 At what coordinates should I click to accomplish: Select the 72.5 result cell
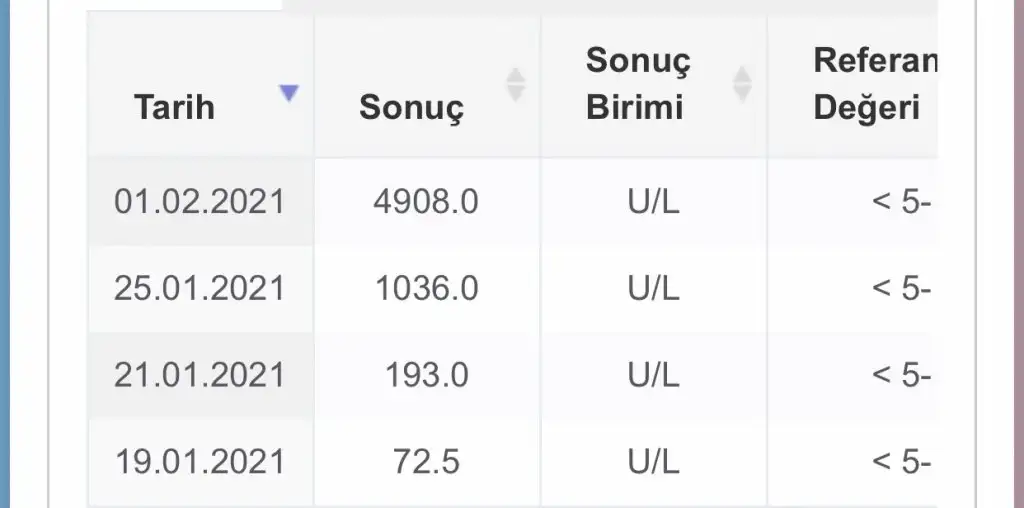click(x=426, y=462)
